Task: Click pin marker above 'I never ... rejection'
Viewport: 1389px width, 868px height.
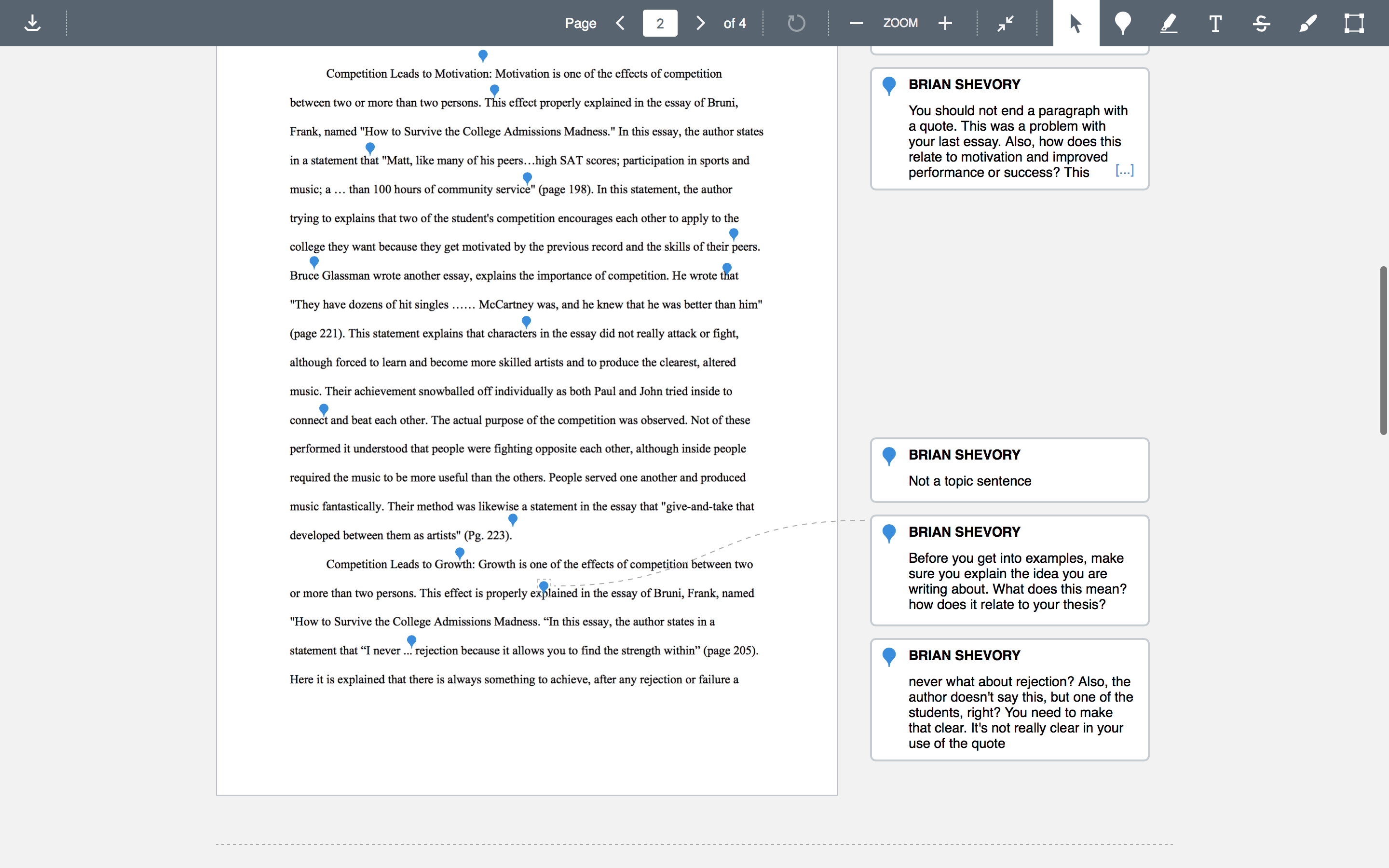Action: (x=411, y=641)
